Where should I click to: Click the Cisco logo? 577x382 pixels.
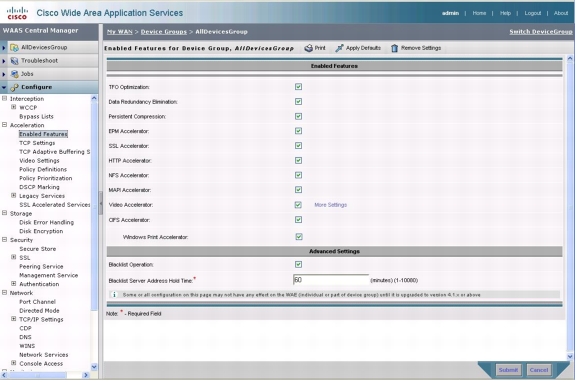pyautogui.click(x=17, y=13)
